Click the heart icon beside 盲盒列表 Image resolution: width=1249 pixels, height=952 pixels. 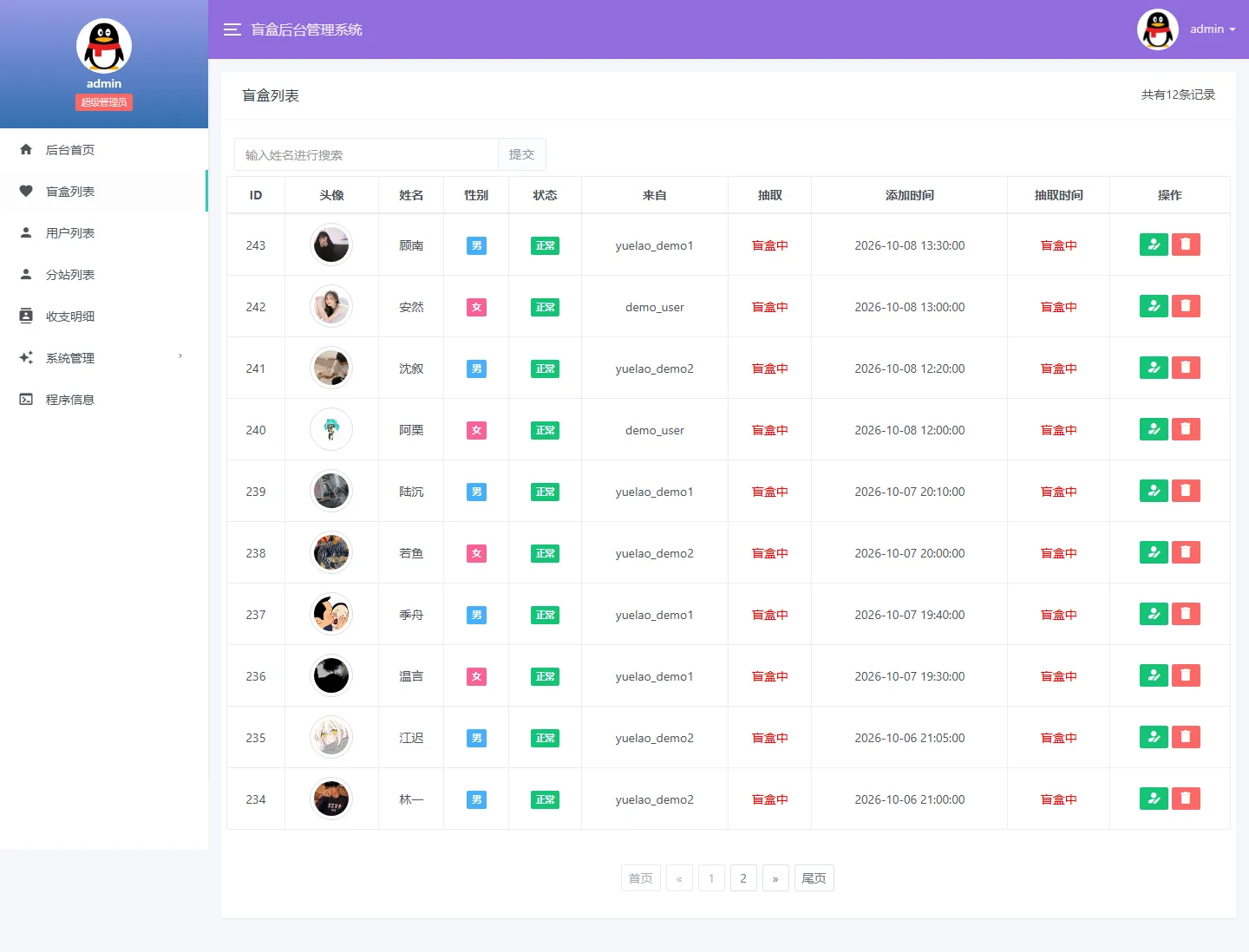point(26,191)
